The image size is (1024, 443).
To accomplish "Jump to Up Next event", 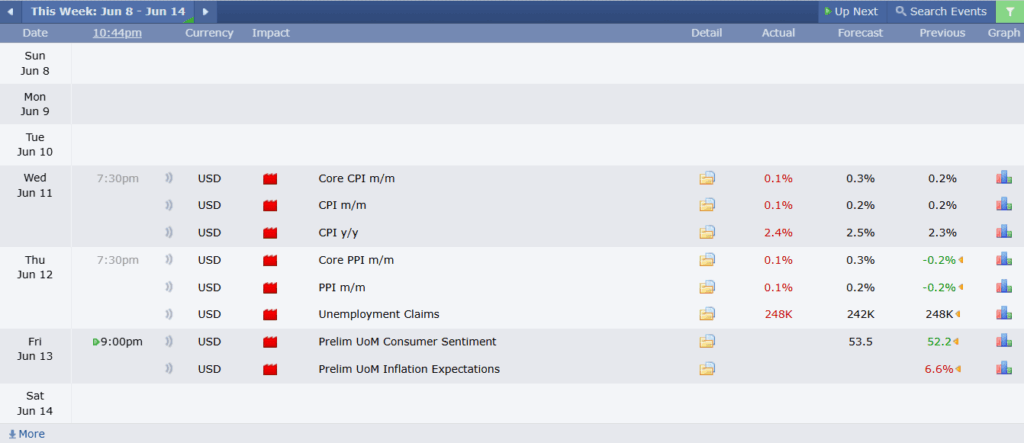I will [850, 12].
